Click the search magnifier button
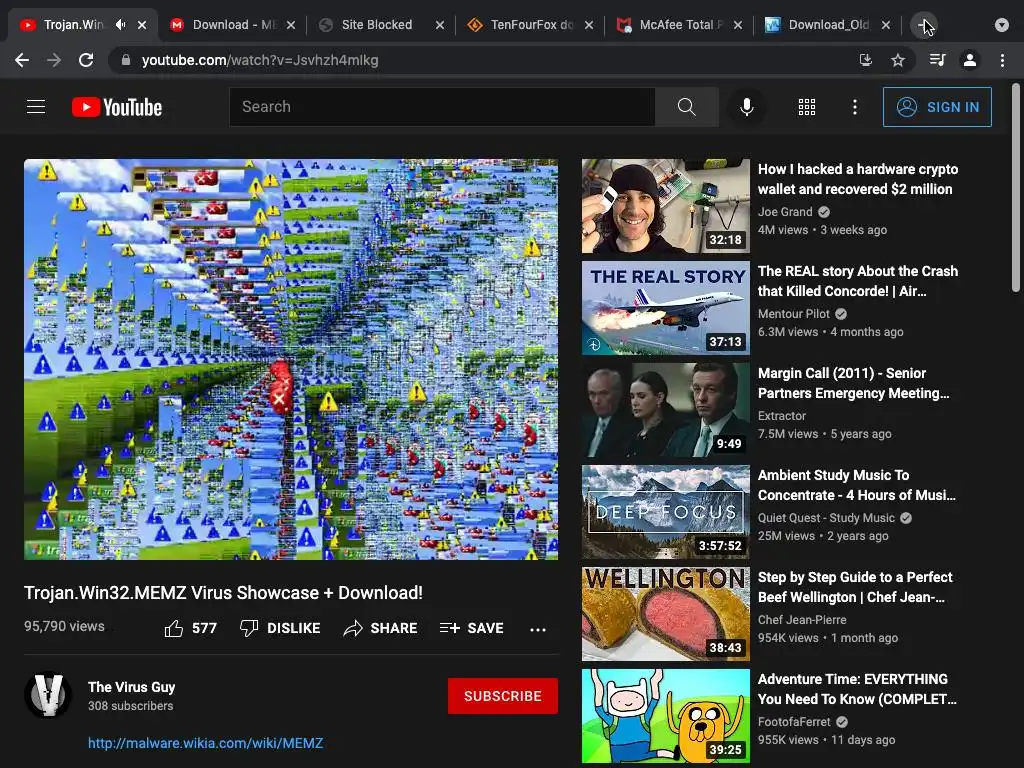1024x768 pixels. [686, 106]
